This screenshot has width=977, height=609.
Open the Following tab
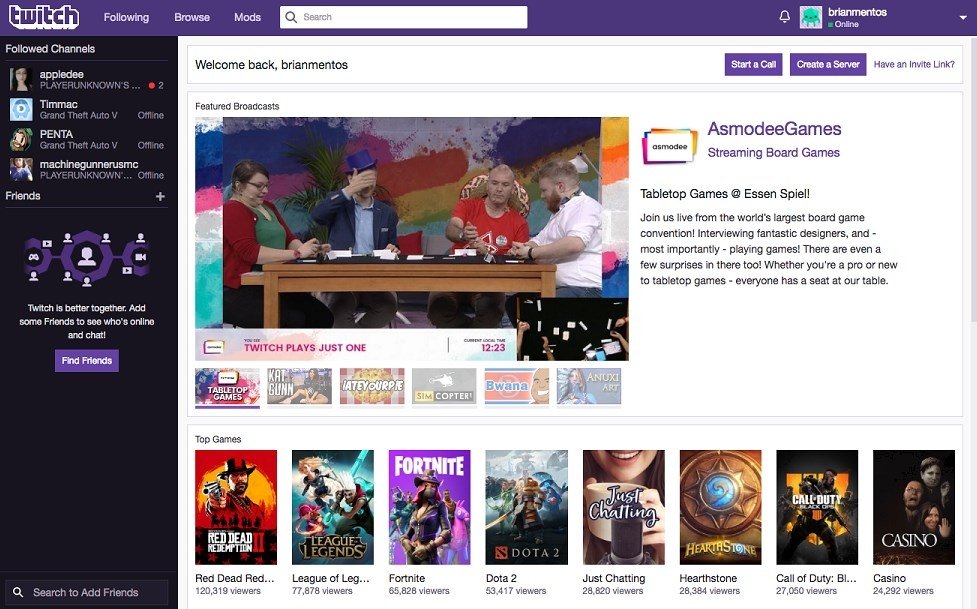(126, 17)
